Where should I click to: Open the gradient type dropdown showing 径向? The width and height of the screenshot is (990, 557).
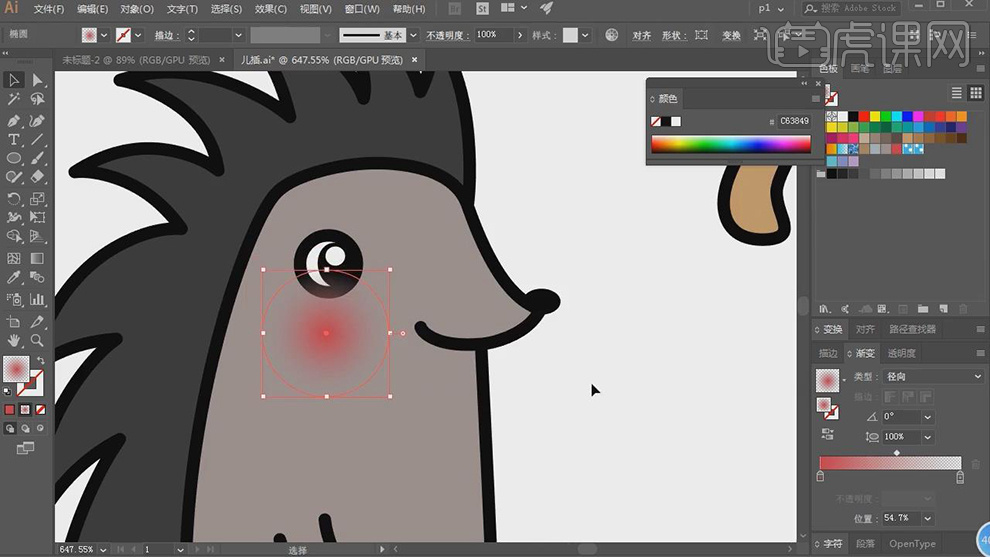click(x=933, y=377)
